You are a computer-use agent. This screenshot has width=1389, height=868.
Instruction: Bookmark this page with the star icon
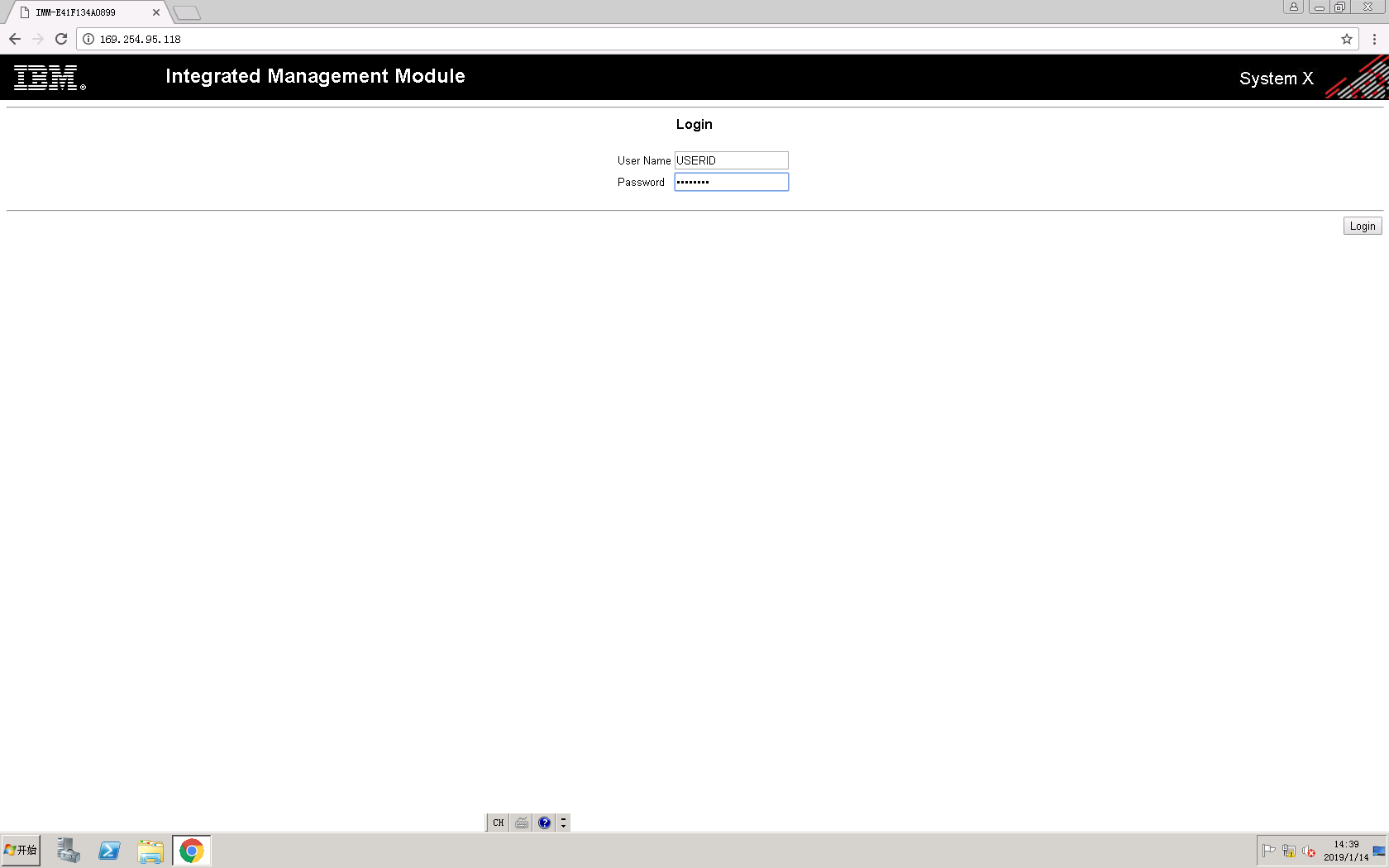[1346, 38]
